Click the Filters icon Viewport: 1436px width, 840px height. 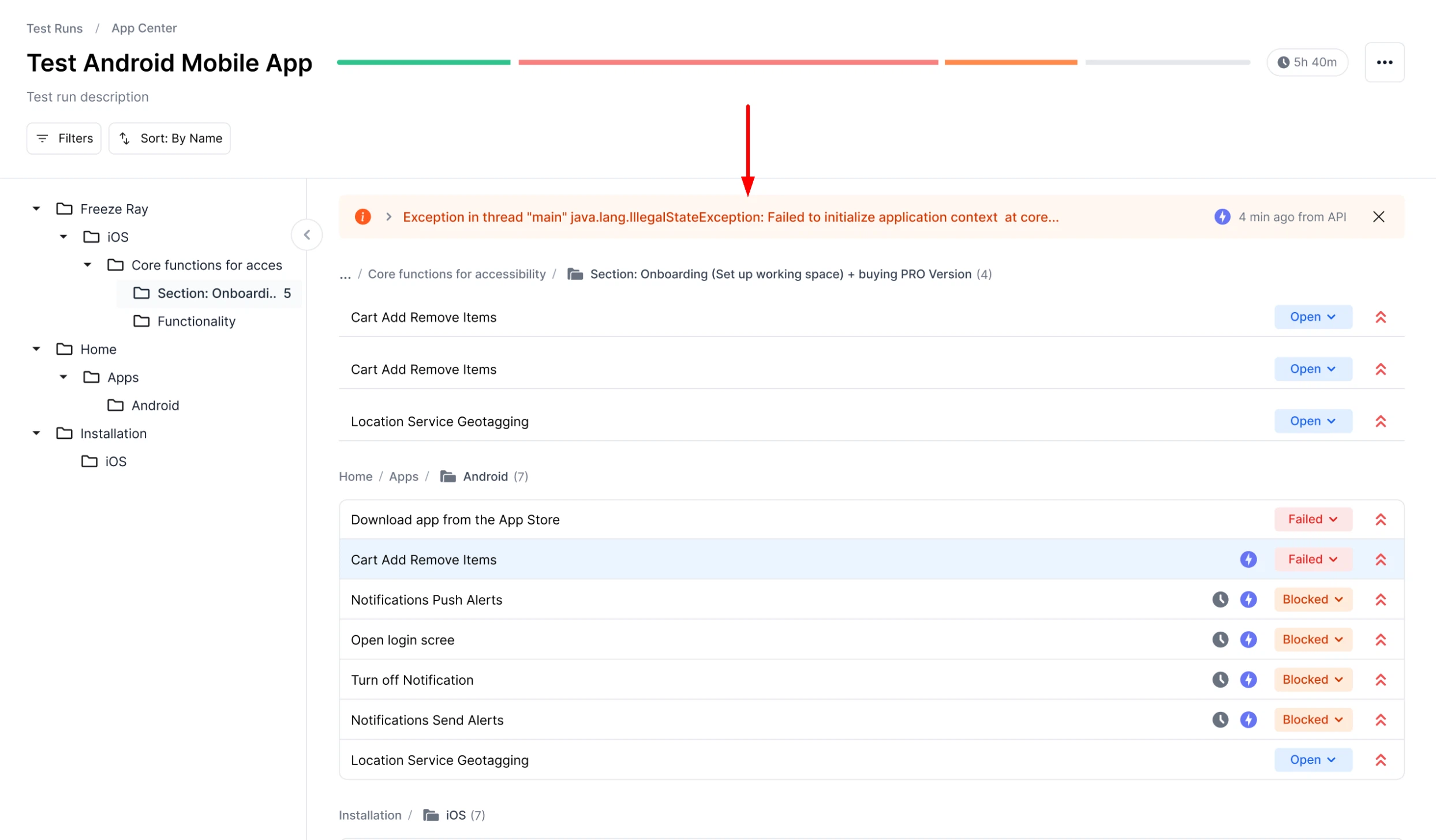pyautogui.click(x=42, y=138)
